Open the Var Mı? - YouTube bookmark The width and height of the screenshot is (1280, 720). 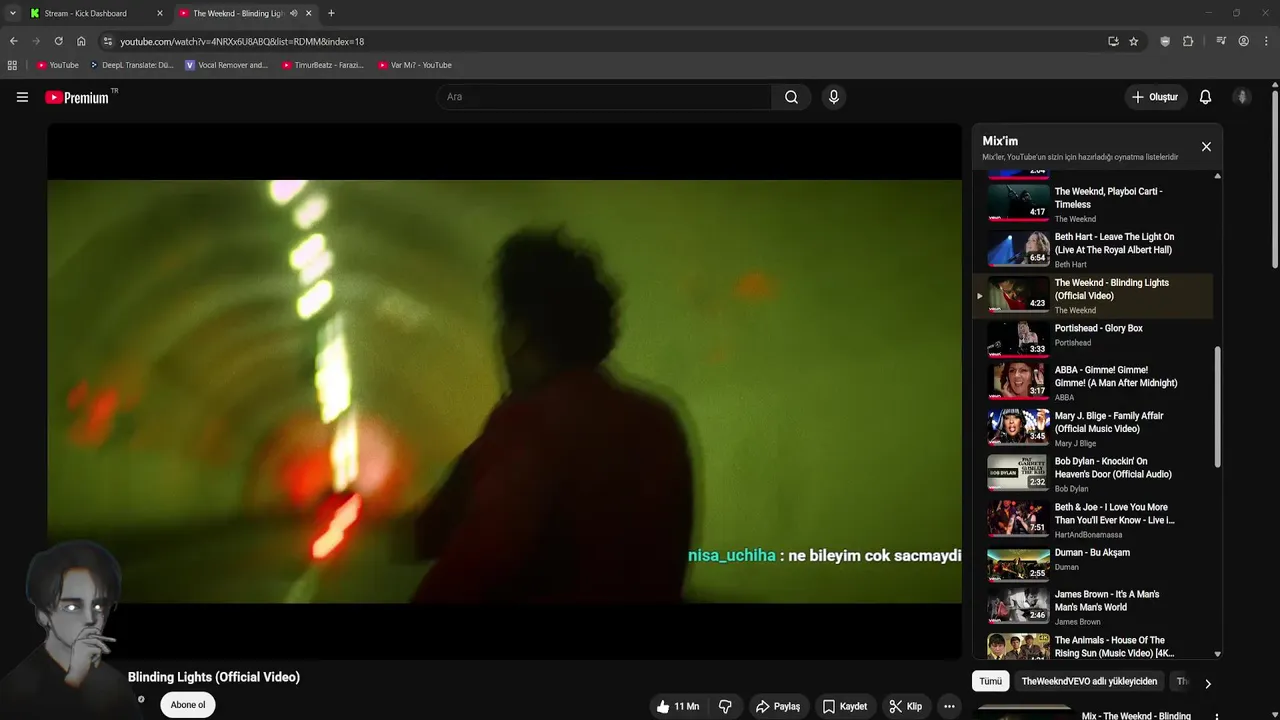(415, 65)
